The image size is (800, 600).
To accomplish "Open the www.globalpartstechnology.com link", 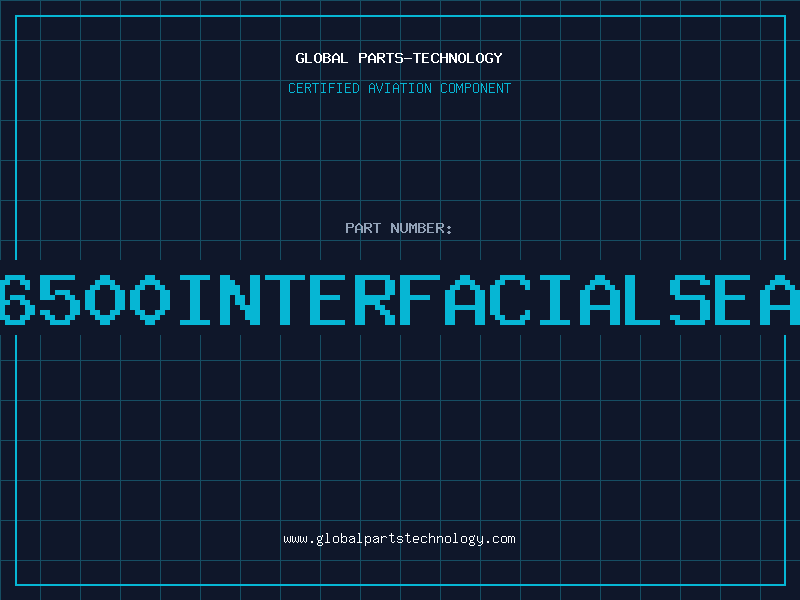I will pyautogui.click(x=399, y=539).
